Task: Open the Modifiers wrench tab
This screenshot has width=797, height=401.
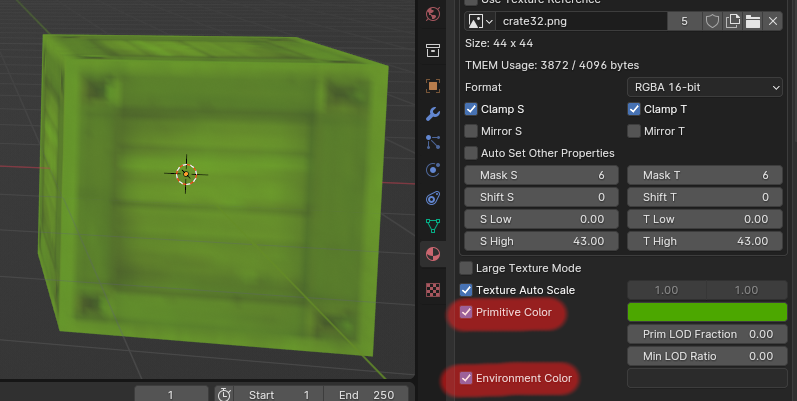Action: pos(432,114)
